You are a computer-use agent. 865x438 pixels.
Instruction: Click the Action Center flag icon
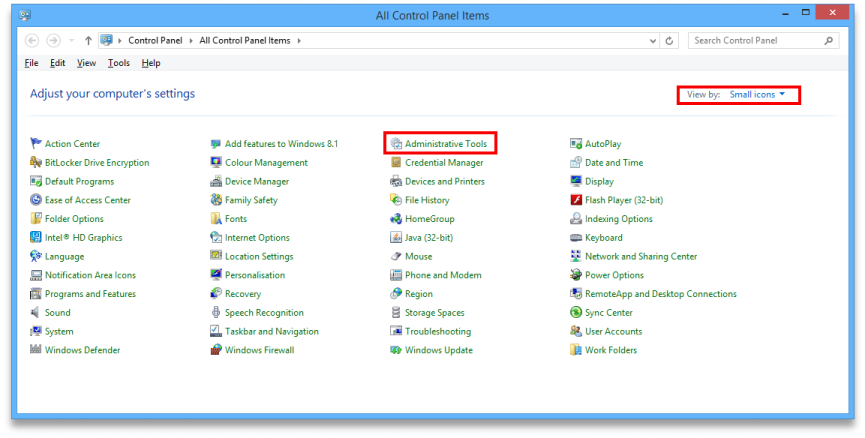coord(36,144)
